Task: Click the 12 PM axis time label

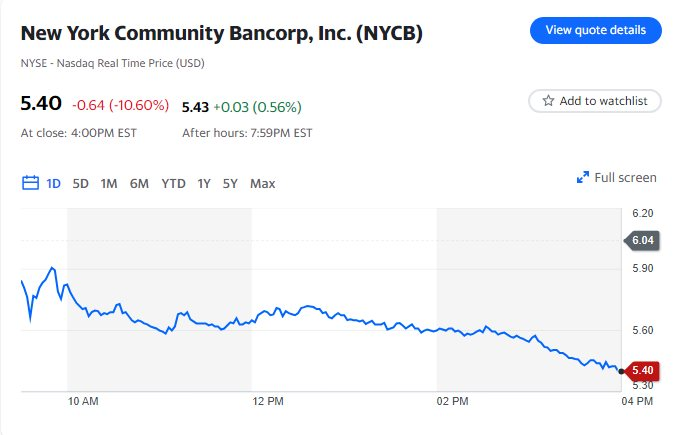Action: tap(269, 402)
